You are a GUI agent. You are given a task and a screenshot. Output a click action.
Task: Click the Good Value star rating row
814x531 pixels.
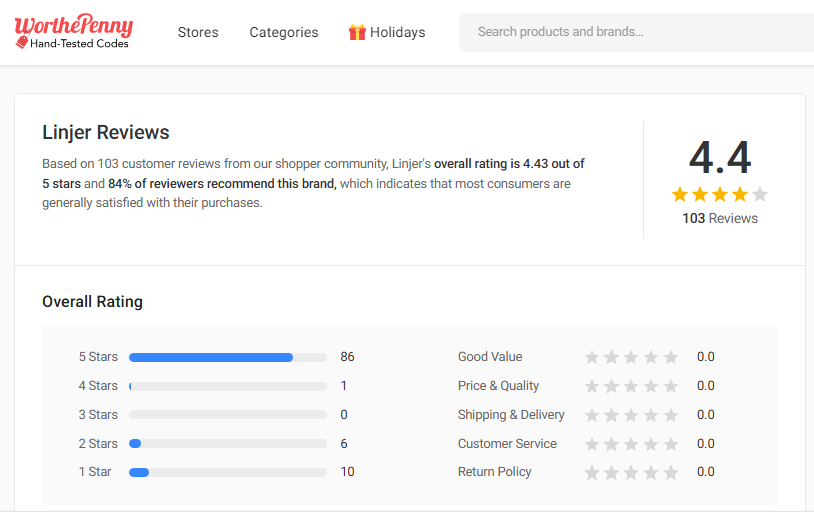[x=631, y=357]
